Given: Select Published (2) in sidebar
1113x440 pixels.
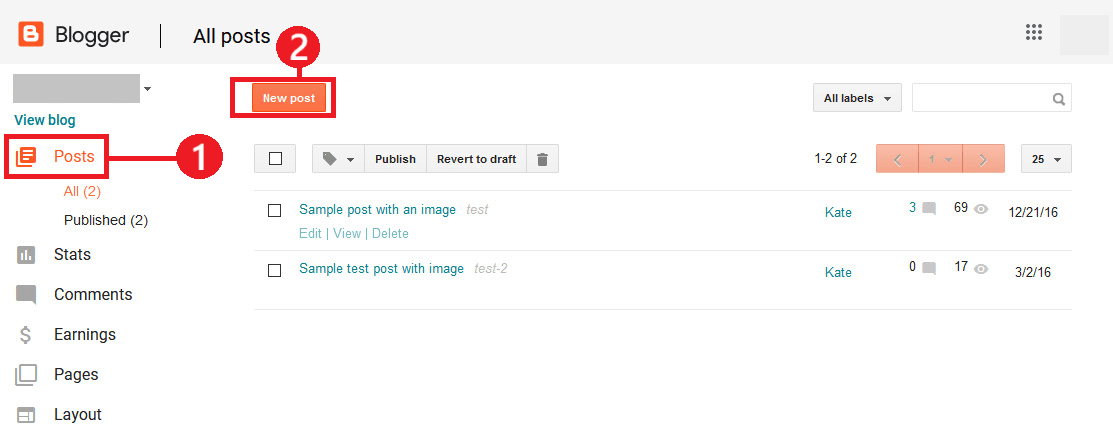Looking at the screenshot, I should (106, 220).
